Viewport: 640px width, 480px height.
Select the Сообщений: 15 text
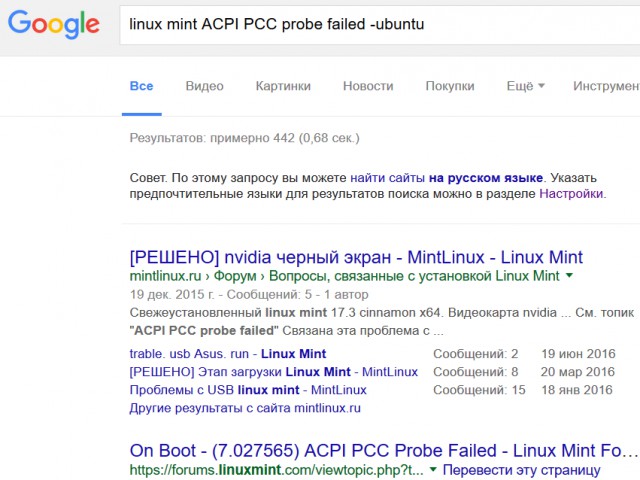pyautogui.click(x=479, y=390)
